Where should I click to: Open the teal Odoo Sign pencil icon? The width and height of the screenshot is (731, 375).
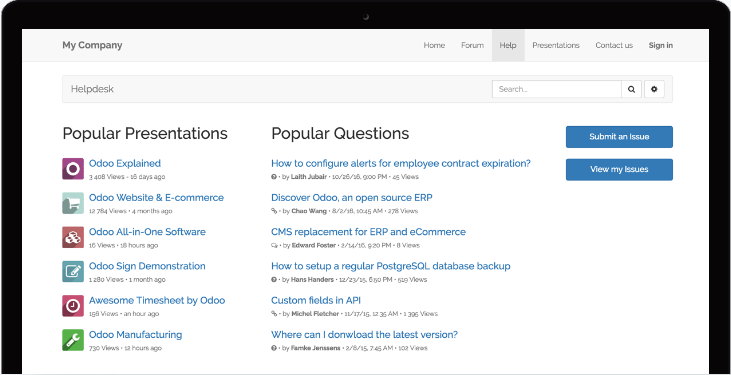click(73, 271)
